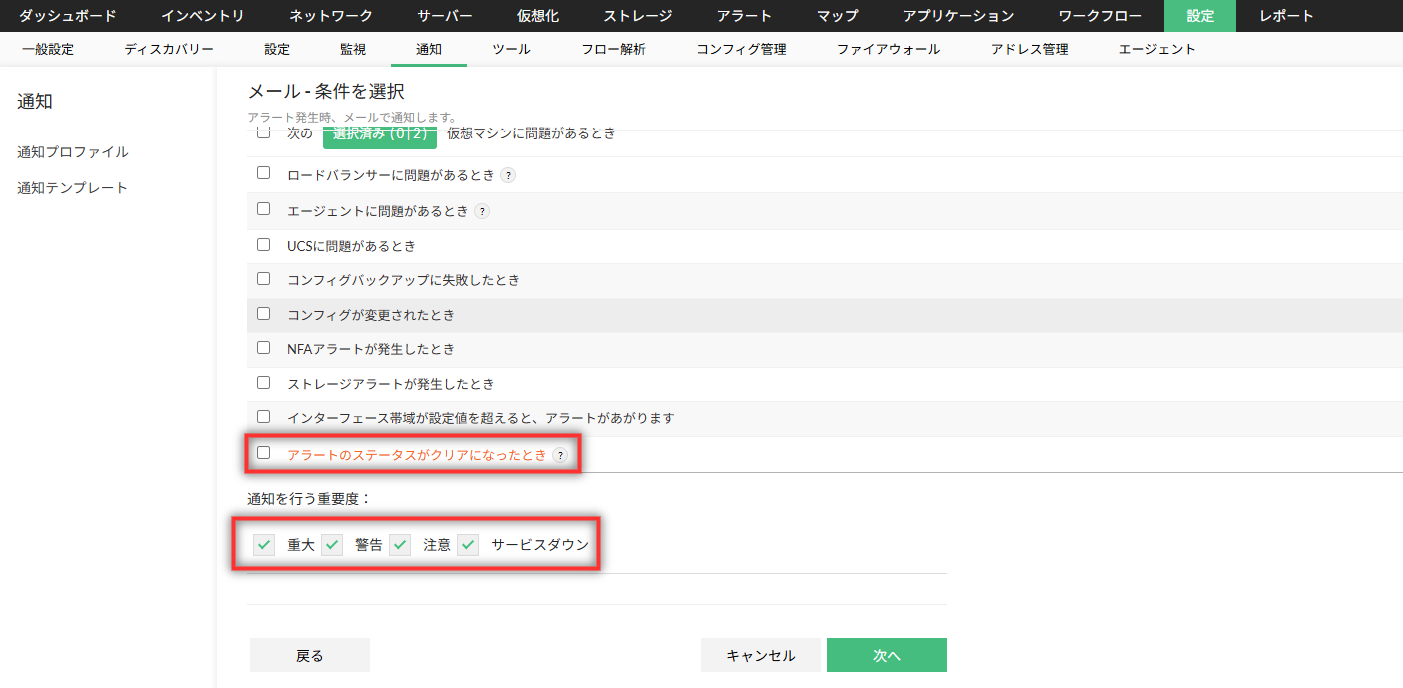Image resolution: width=1403 pixels, height=688 pixels.
Task: Click コンフィグが変更されたとき label text
Action: tap(371, 315)
